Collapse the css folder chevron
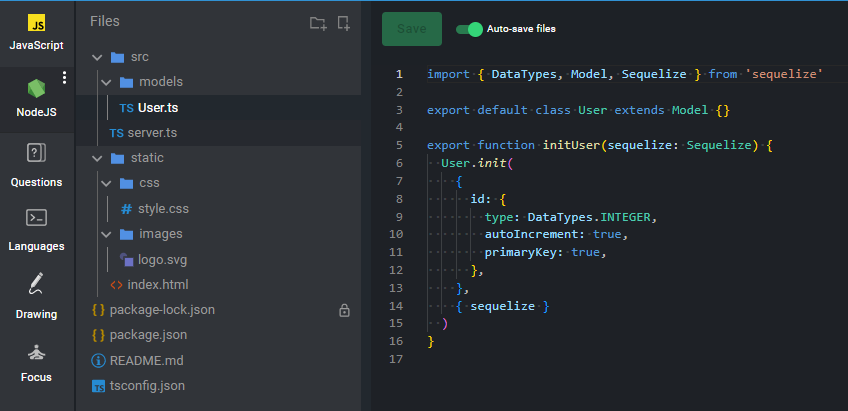 pyautogui.click(x=106, y=184)
